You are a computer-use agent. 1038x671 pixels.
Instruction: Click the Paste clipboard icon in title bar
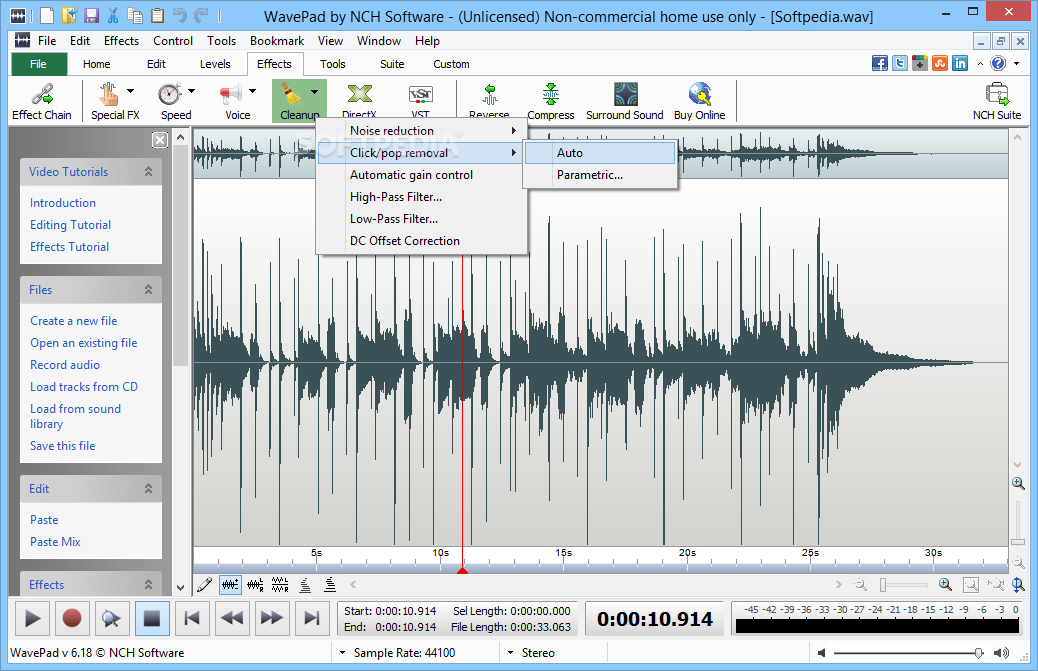(x=158, y=15)
